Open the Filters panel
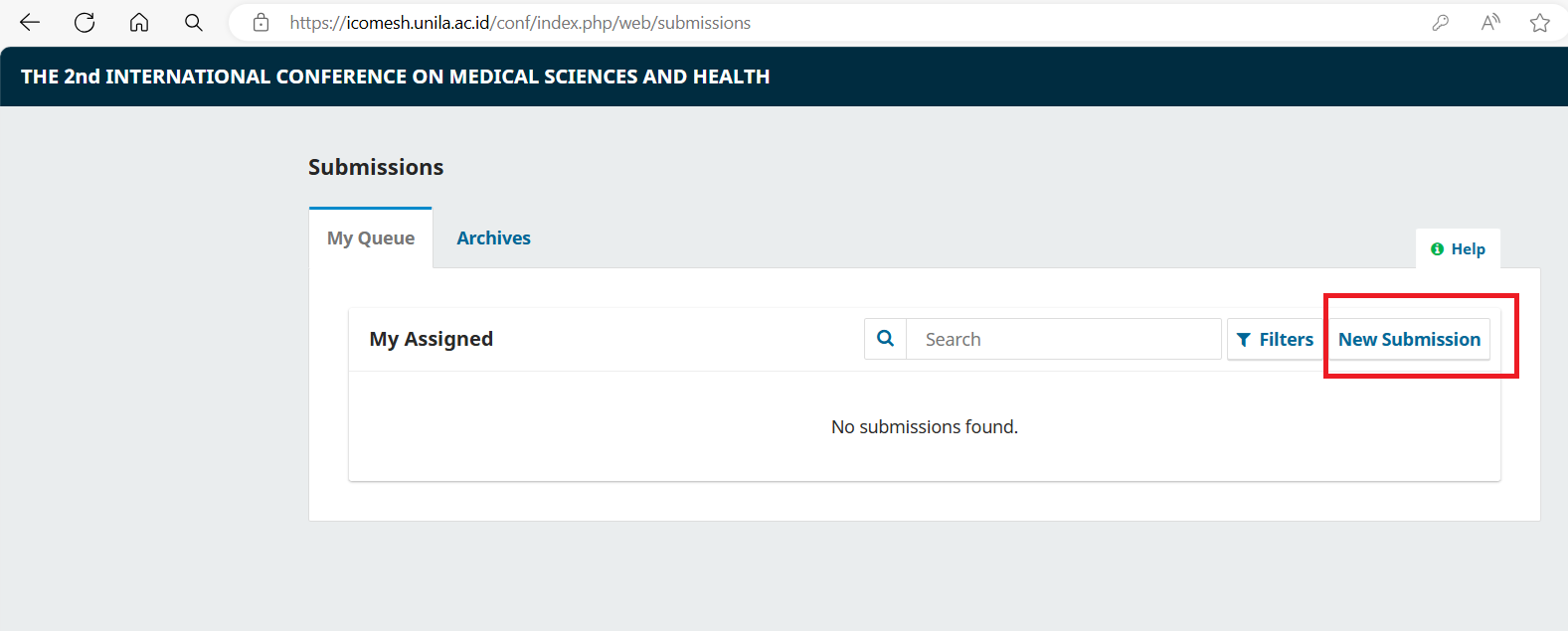The width and height of the screenshot is (1568, 631). (x=1275, y=340)
